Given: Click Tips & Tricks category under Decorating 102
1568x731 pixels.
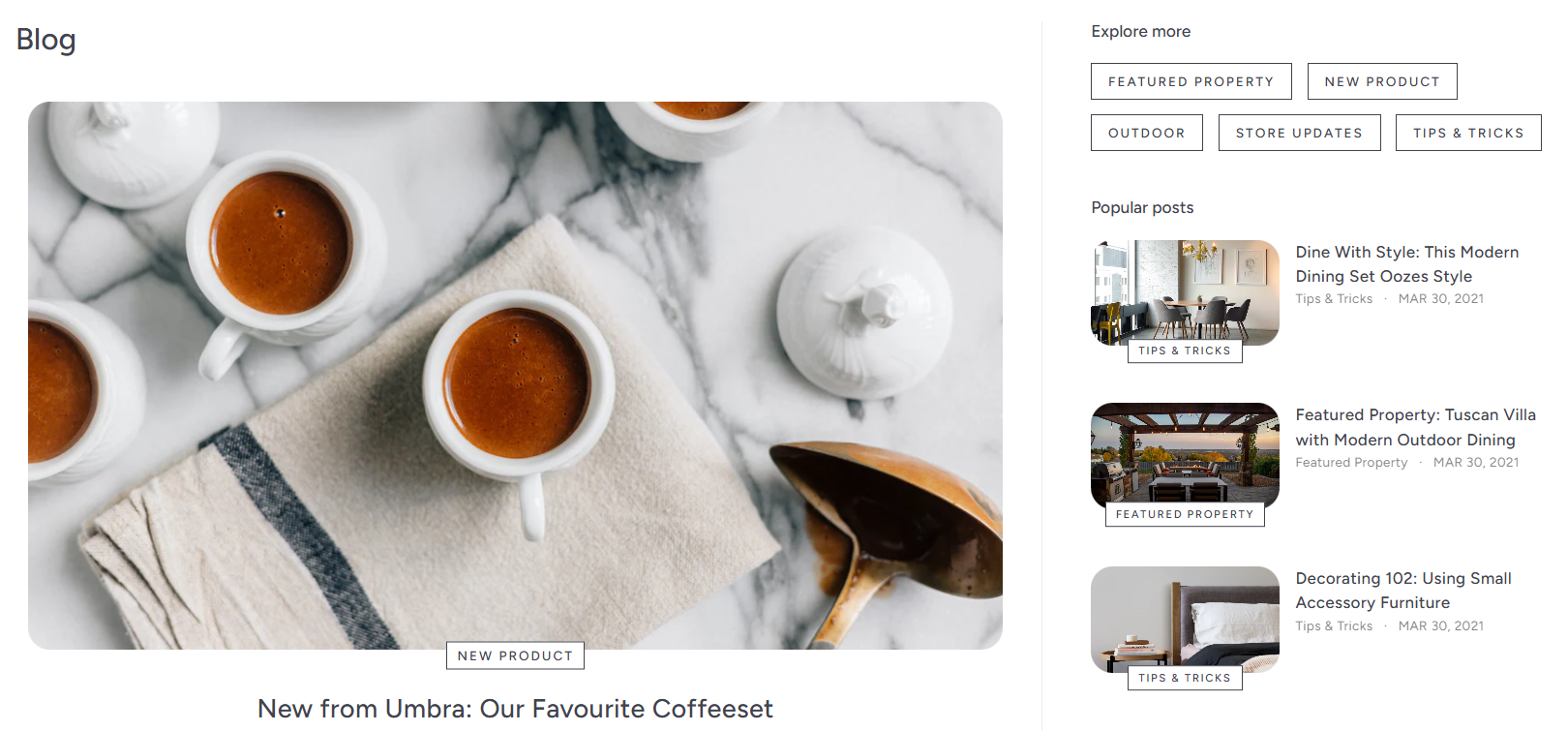Looking at the screenshot, I should pos(1334,626).
